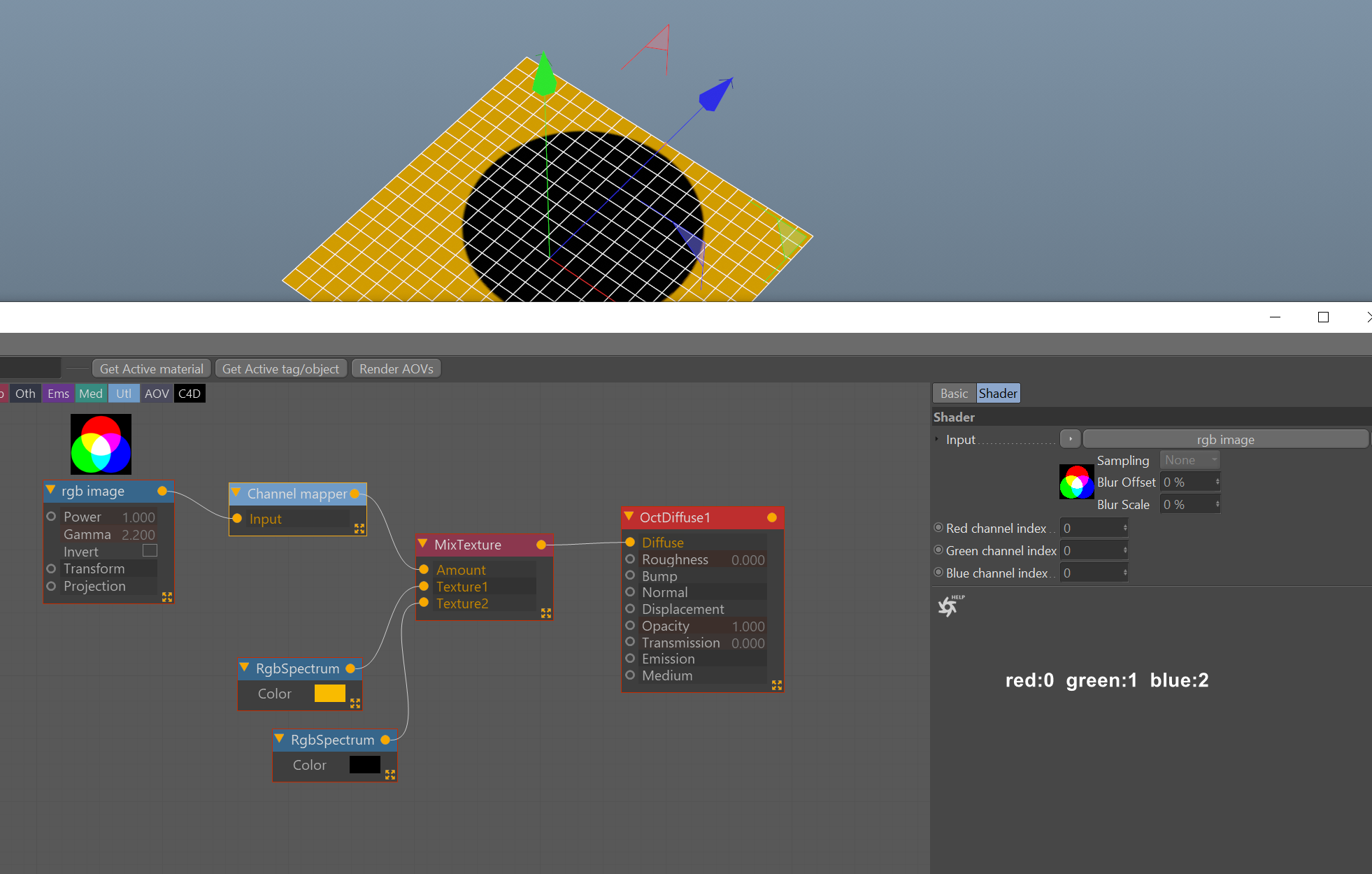Click resize icon of black RgbSpectrum node
Screen dimensions: 1372x874
pyautogui.click(x=390, y=775)
